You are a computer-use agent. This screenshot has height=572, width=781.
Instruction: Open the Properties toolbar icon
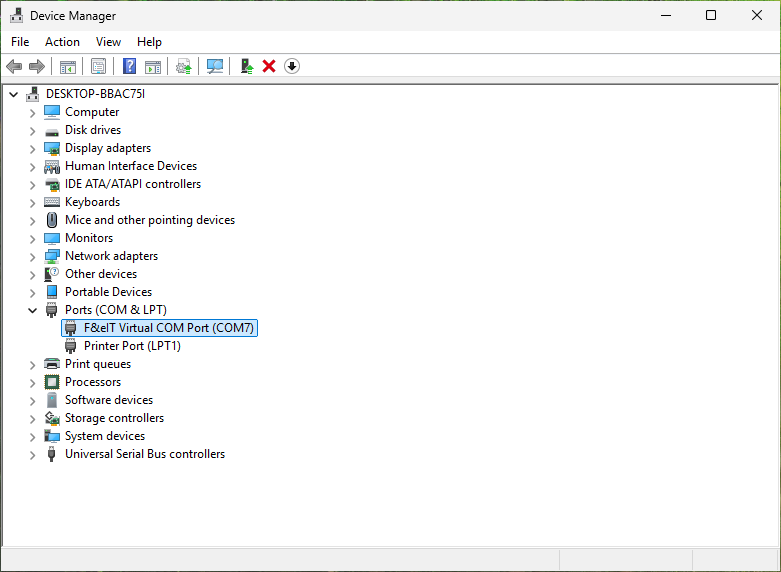coord(99,66)
